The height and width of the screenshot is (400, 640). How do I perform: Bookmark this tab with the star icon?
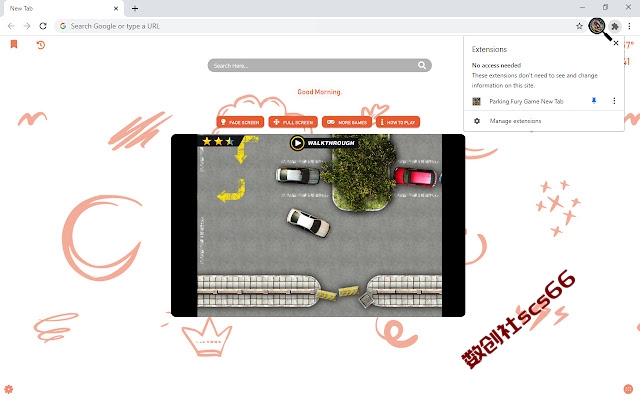pyautogui.click(x=579, y=26)
